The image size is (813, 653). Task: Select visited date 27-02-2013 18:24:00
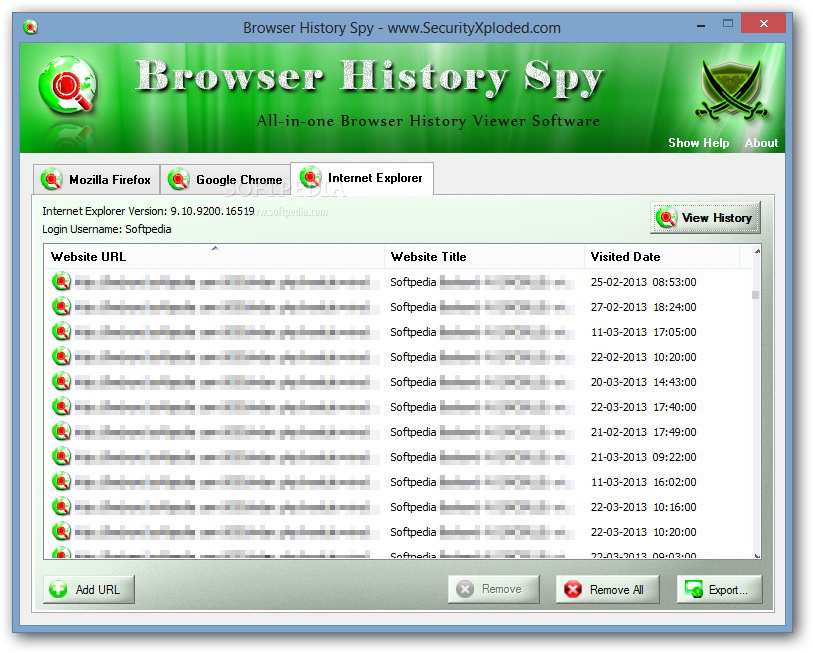[x=643, y=307]
